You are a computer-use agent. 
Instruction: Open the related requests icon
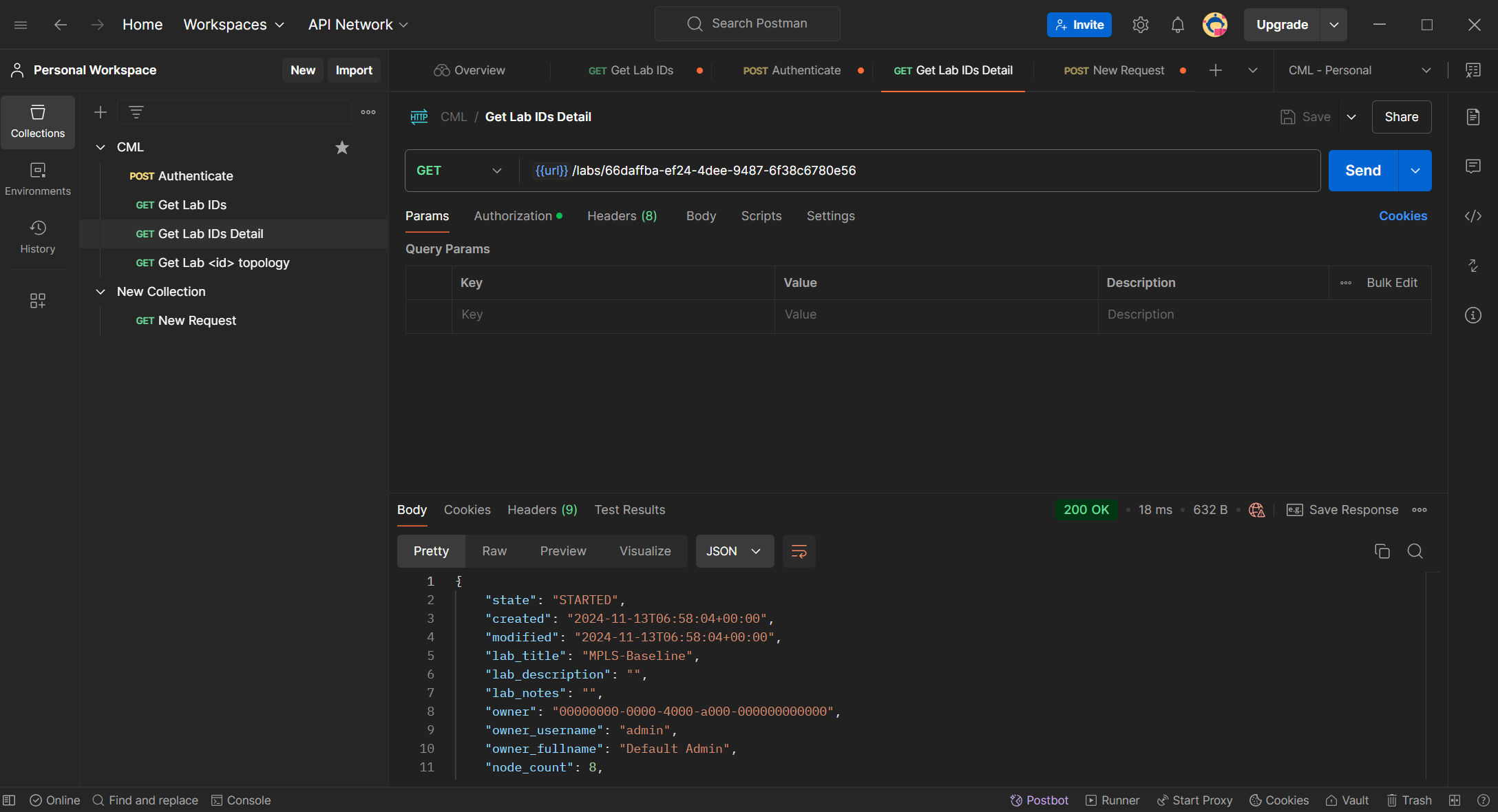click(x=1473, y=266)
